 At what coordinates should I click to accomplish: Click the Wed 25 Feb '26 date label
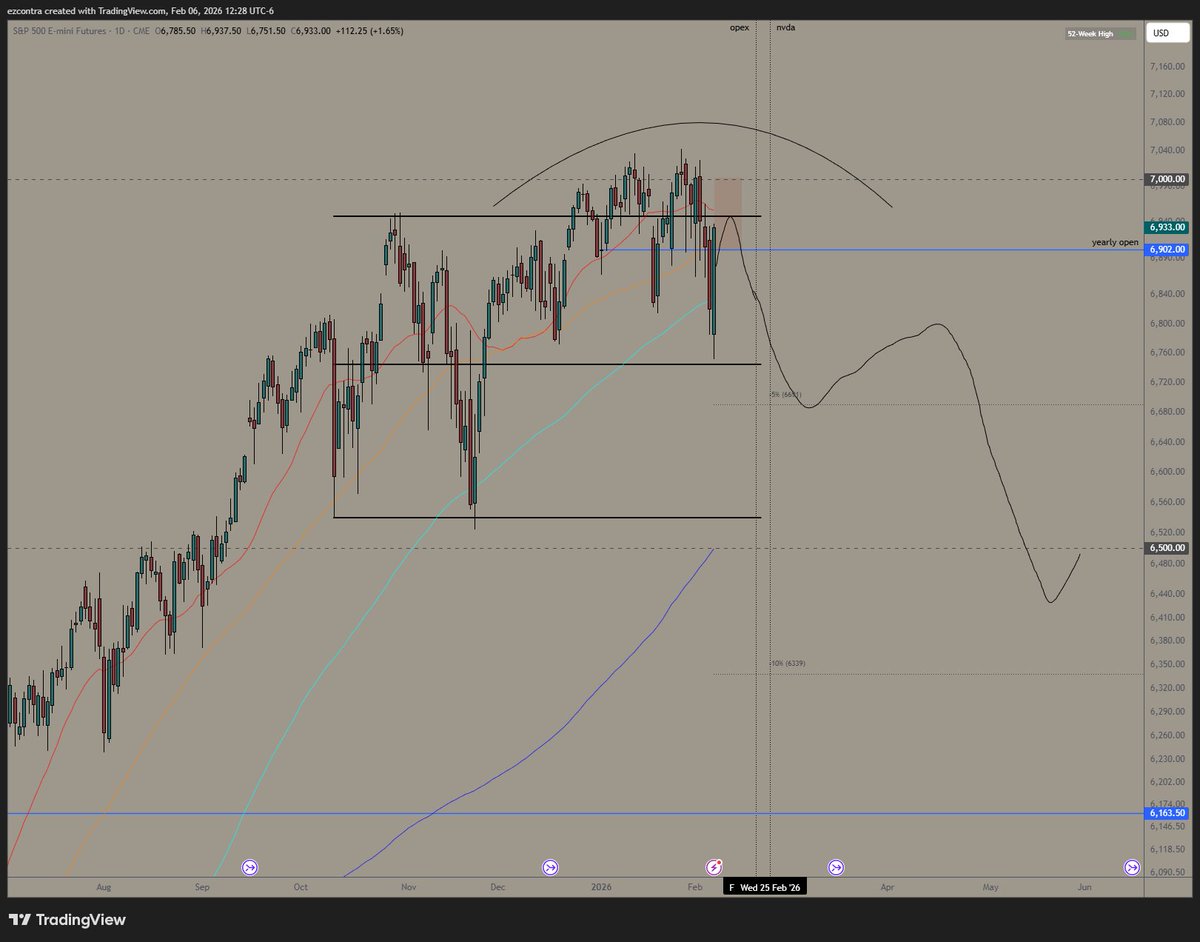click(x=770, y=888)
